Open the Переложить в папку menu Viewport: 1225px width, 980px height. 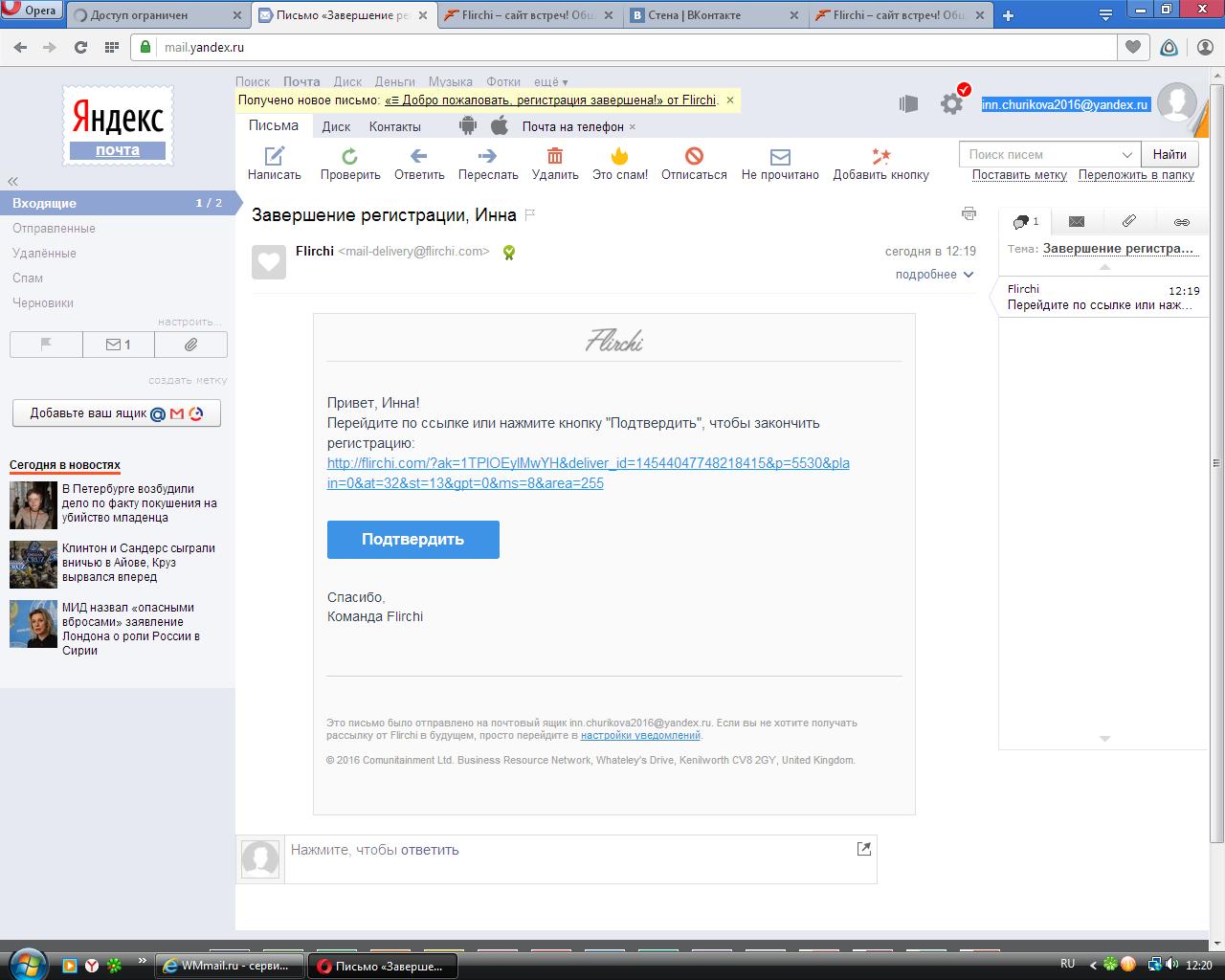coord(1136,175)
